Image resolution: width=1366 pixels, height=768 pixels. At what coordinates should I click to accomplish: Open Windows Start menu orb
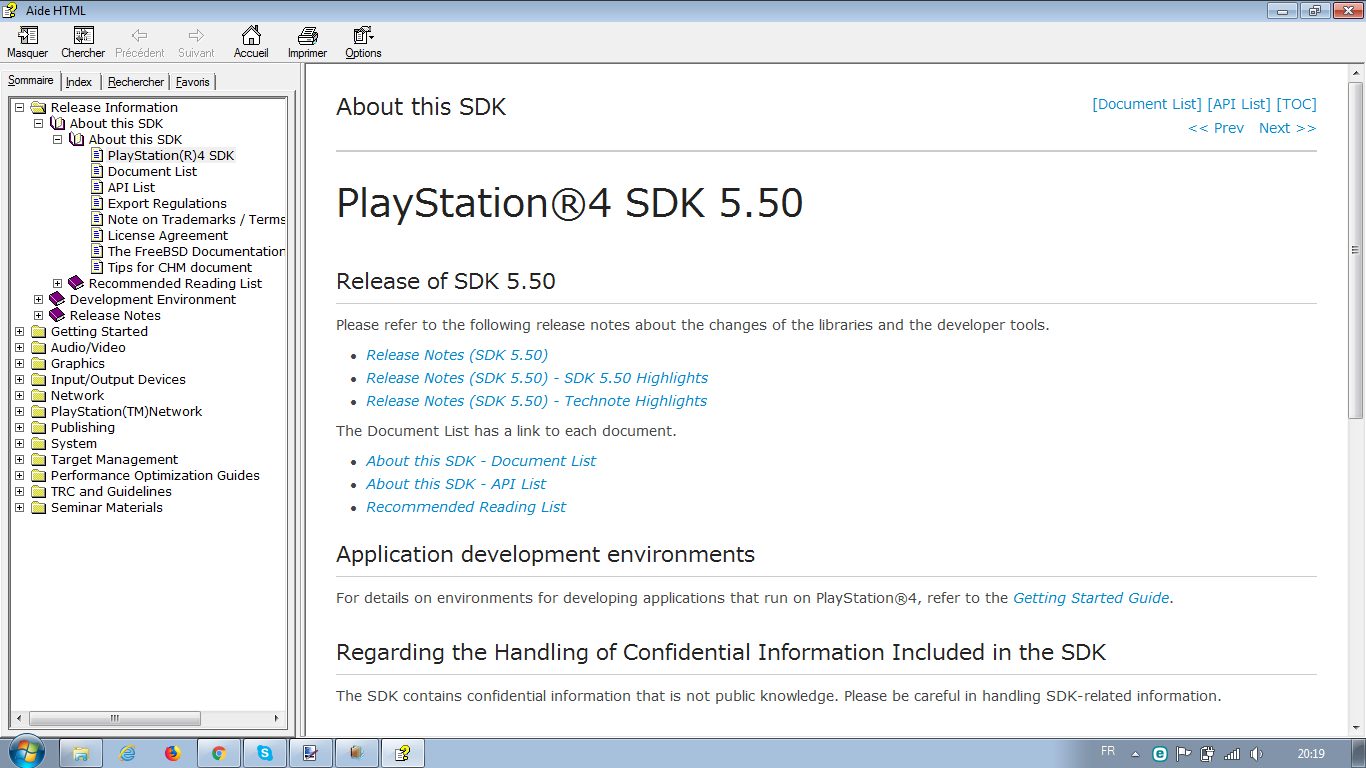coord(26,753)
